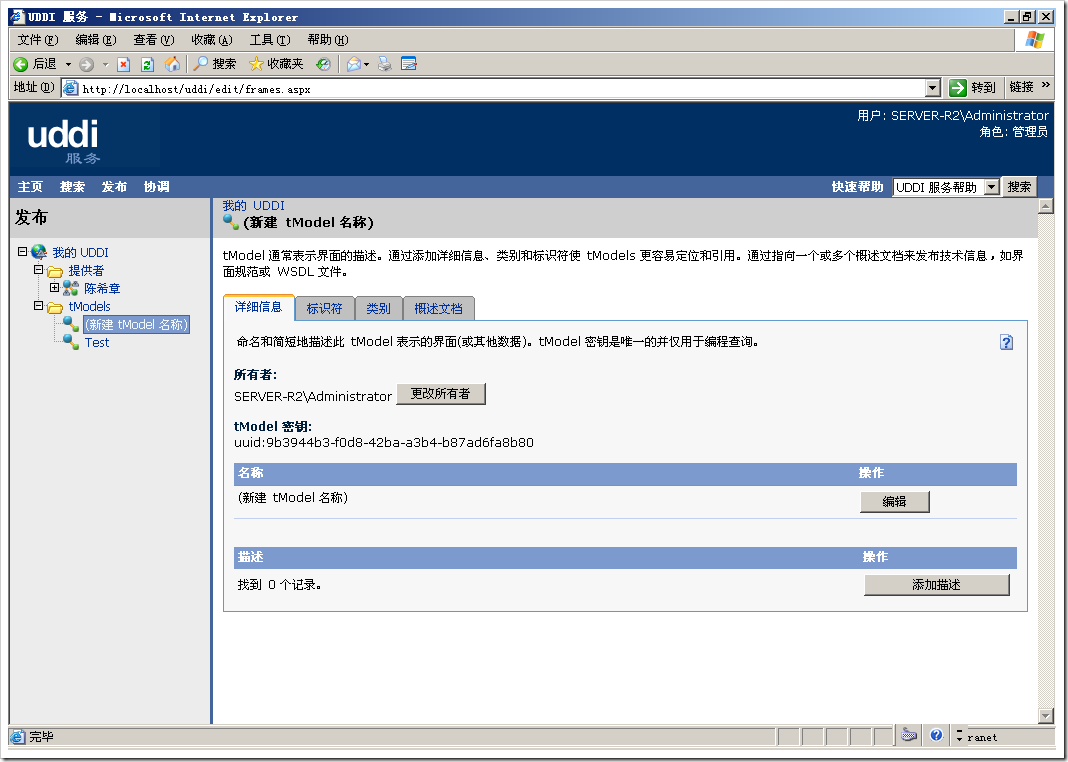Open Favorites (收藏夹) star button
Viewport: 1068px width, 762px height.
pos(276,64)
